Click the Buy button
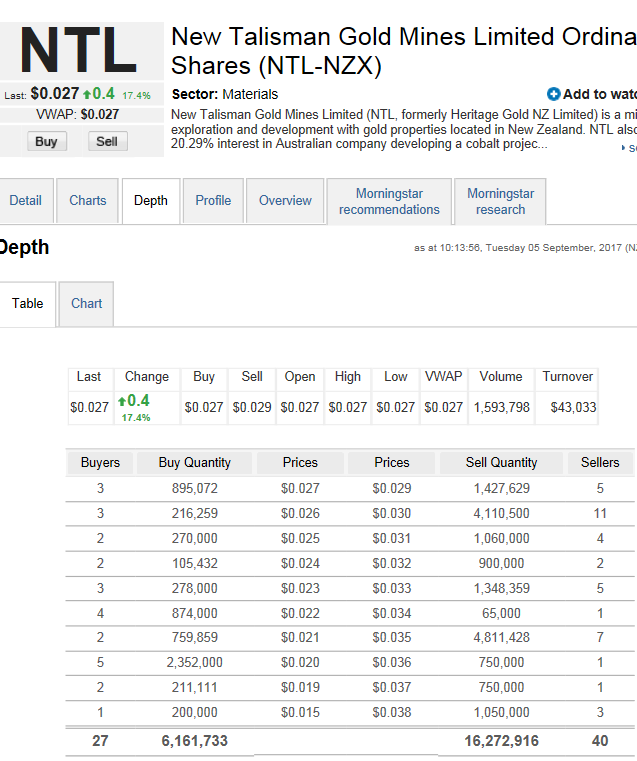 47,142
